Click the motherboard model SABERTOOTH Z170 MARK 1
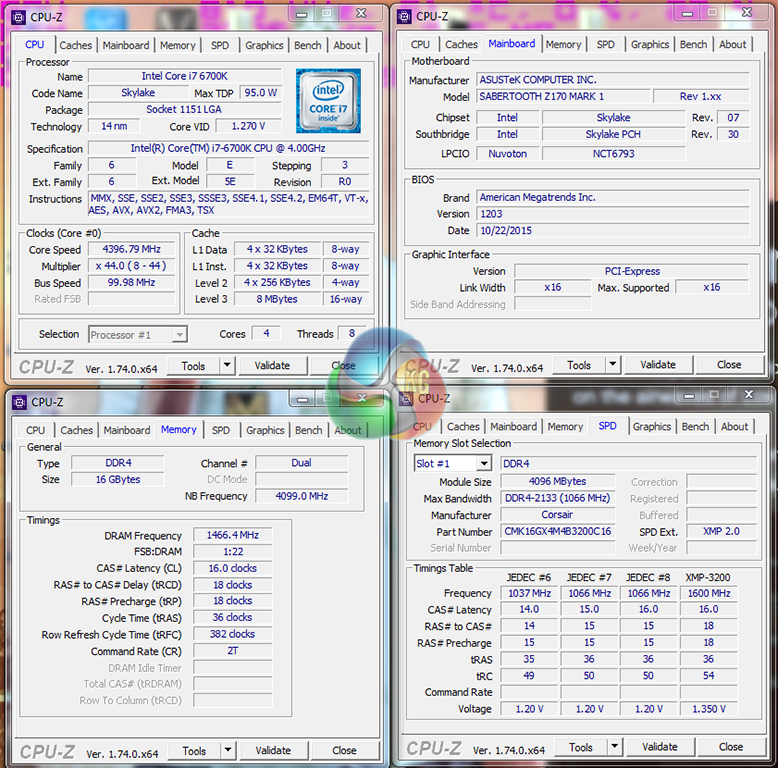 [563, 96]
